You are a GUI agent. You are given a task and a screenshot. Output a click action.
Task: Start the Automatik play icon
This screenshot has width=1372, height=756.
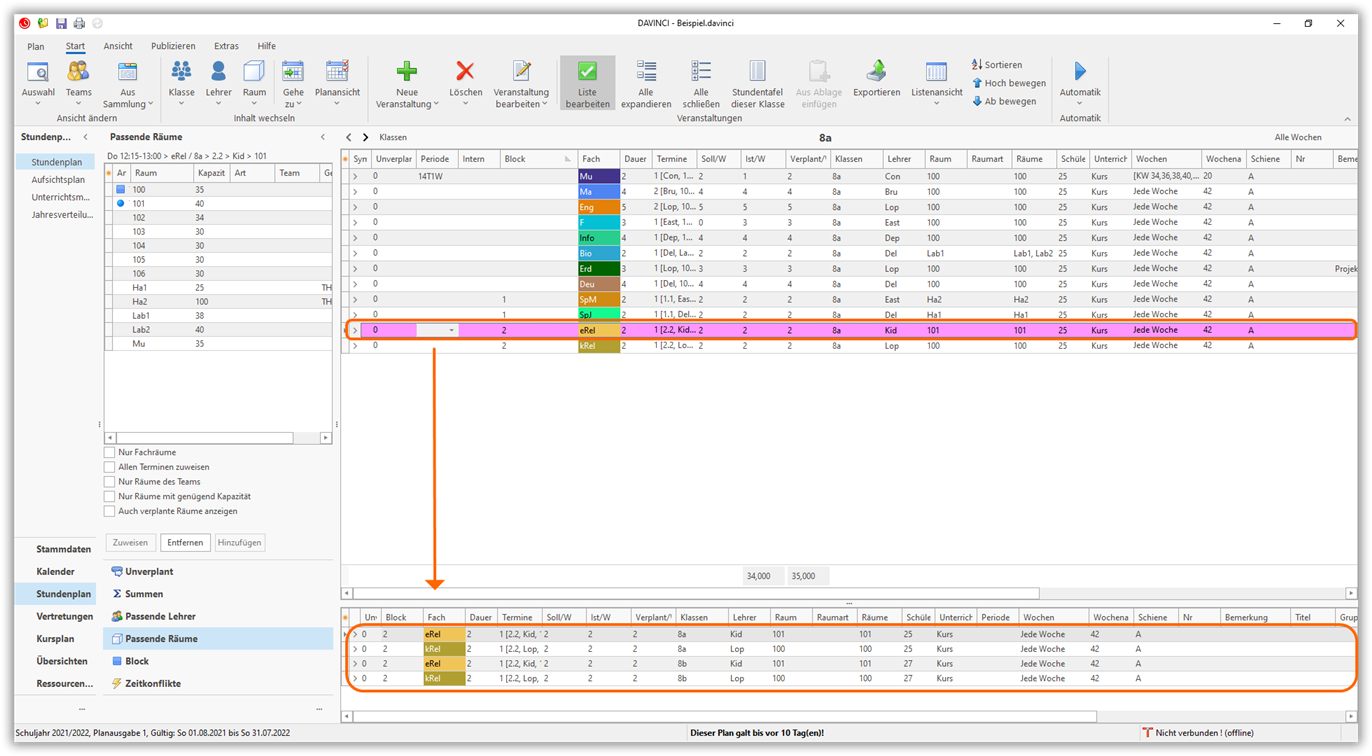(x=1079, y=72)
